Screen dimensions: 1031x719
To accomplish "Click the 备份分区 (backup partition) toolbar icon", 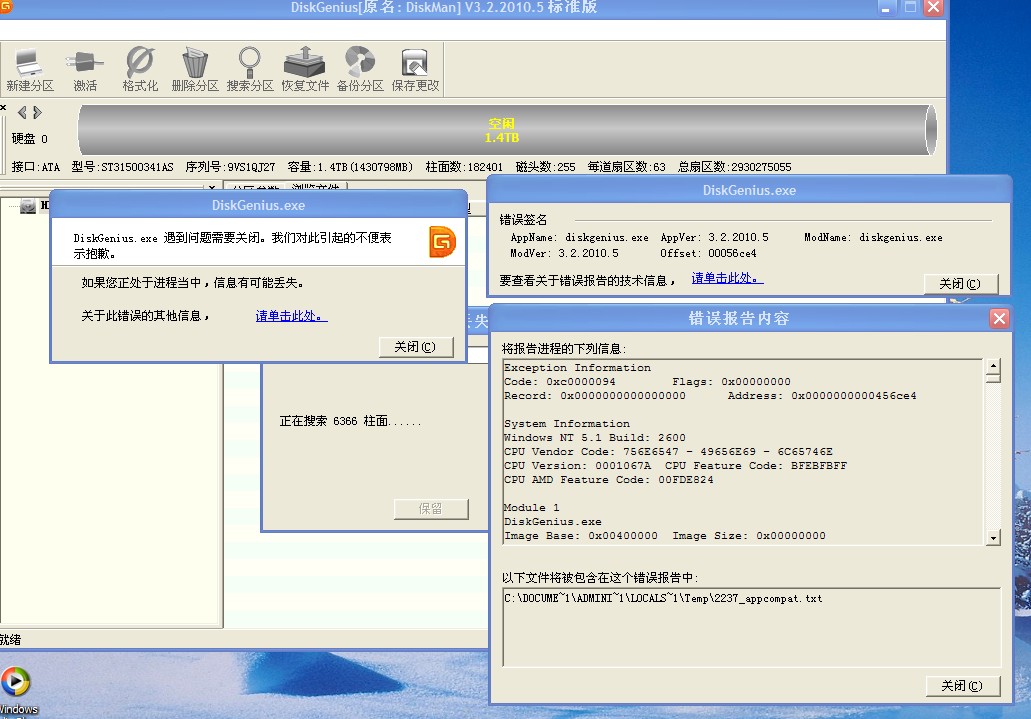I will tap(360, 70).
